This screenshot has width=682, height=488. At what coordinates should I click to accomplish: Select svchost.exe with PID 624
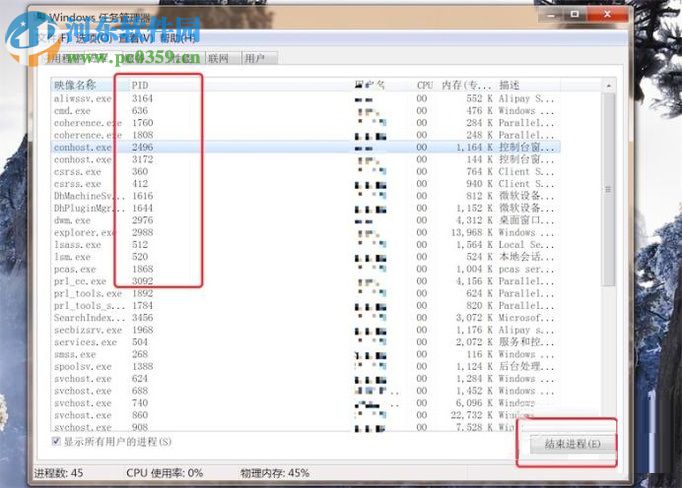[x=305, y=378]
